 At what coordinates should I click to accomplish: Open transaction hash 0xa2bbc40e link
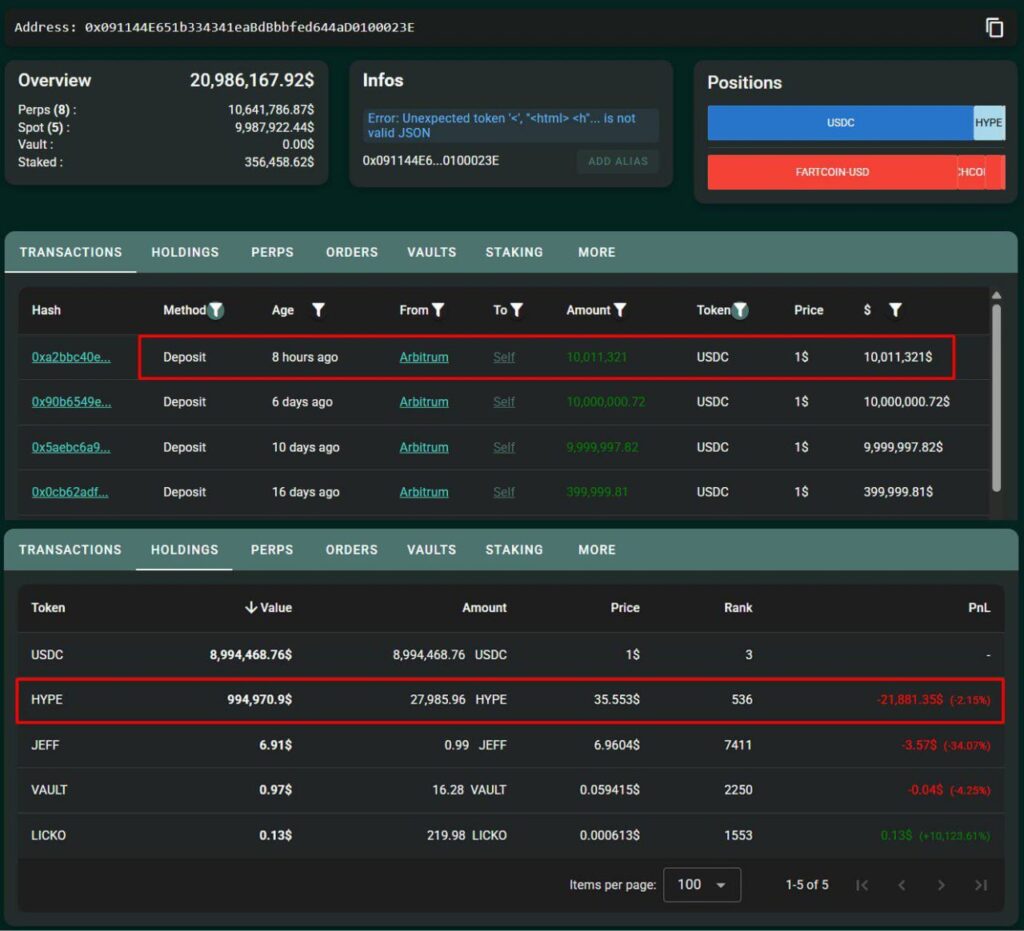pos(71,357)
